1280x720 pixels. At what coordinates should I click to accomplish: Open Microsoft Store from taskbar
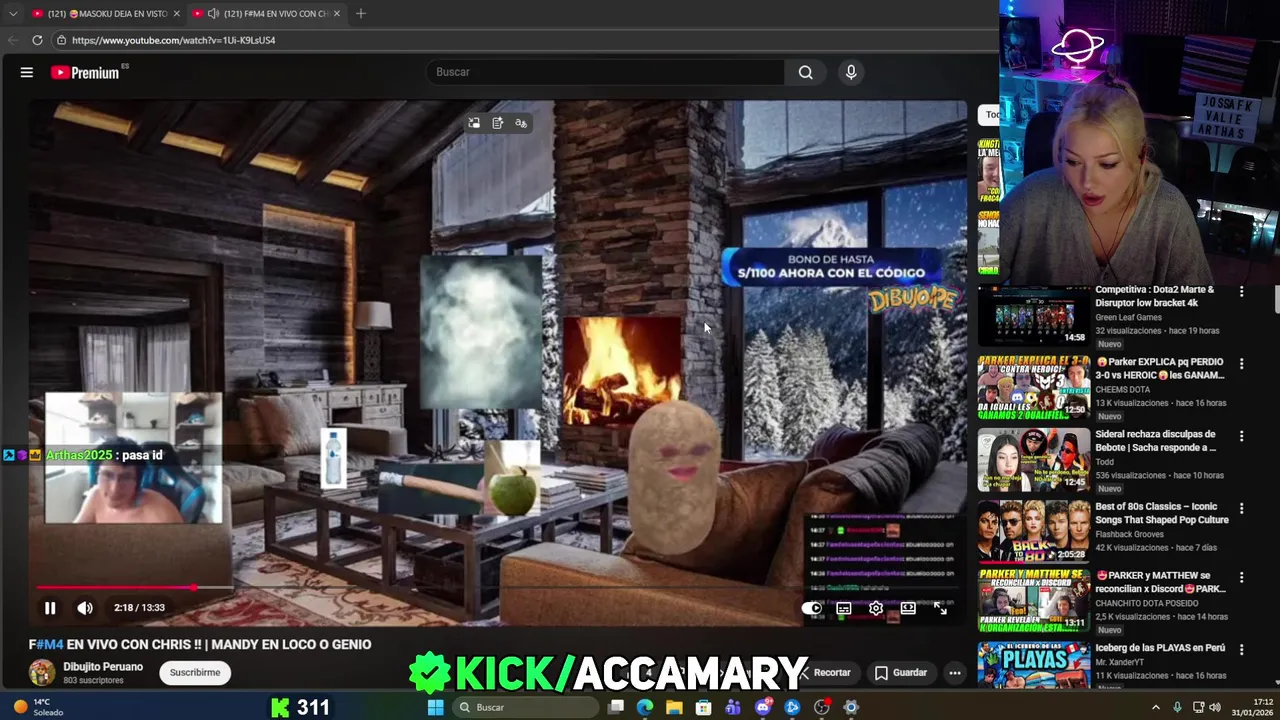point(704,707)
